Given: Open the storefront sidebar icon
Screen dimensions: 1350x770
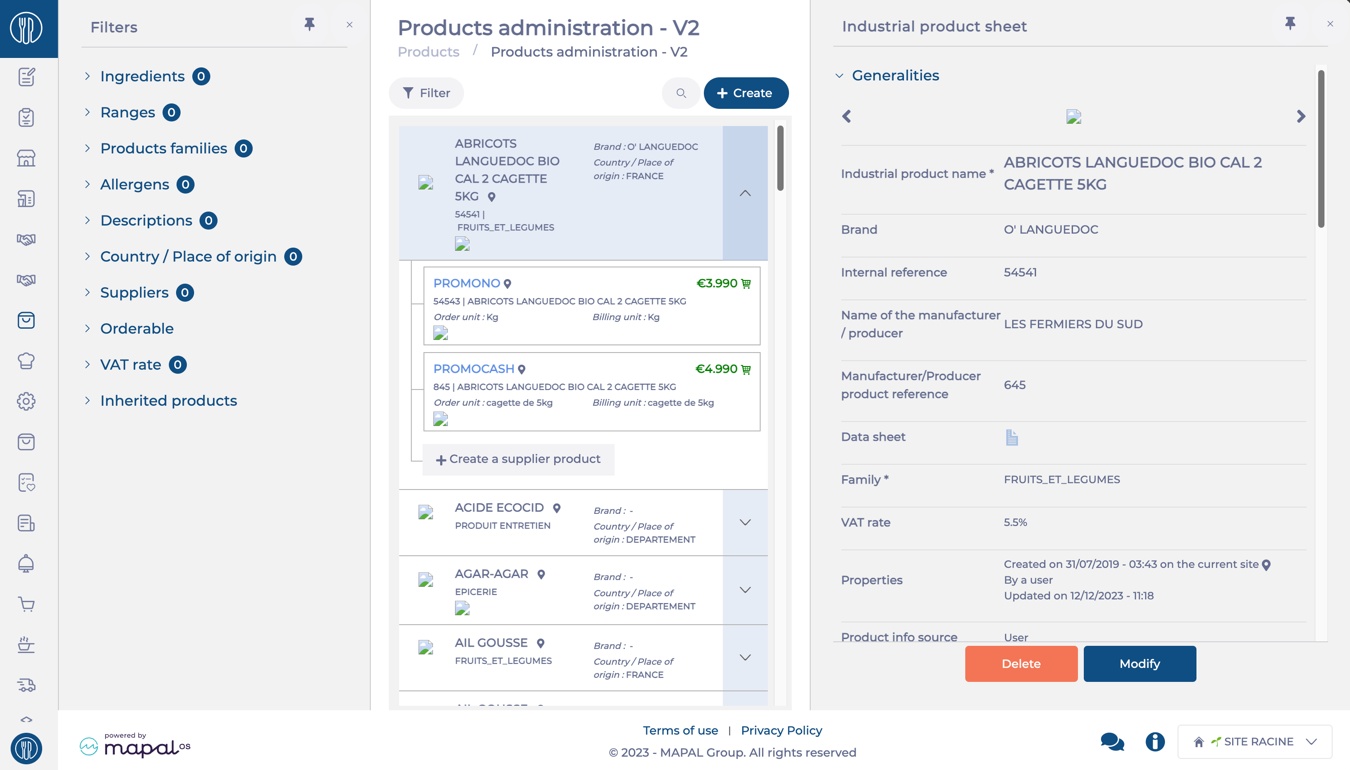Looking at the screenshot, I should pos(26,158).
